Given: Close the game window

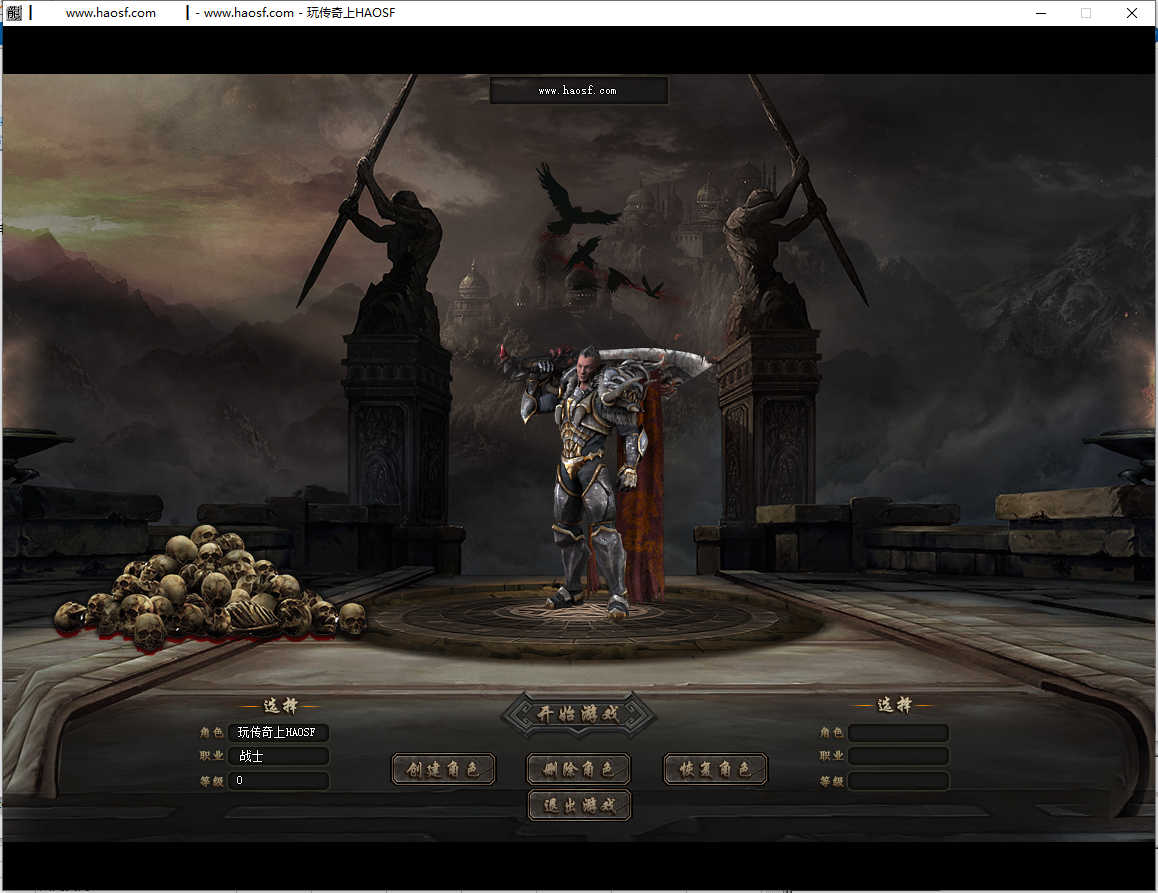Looking at the screenshot, I should tap(1132, 13).
